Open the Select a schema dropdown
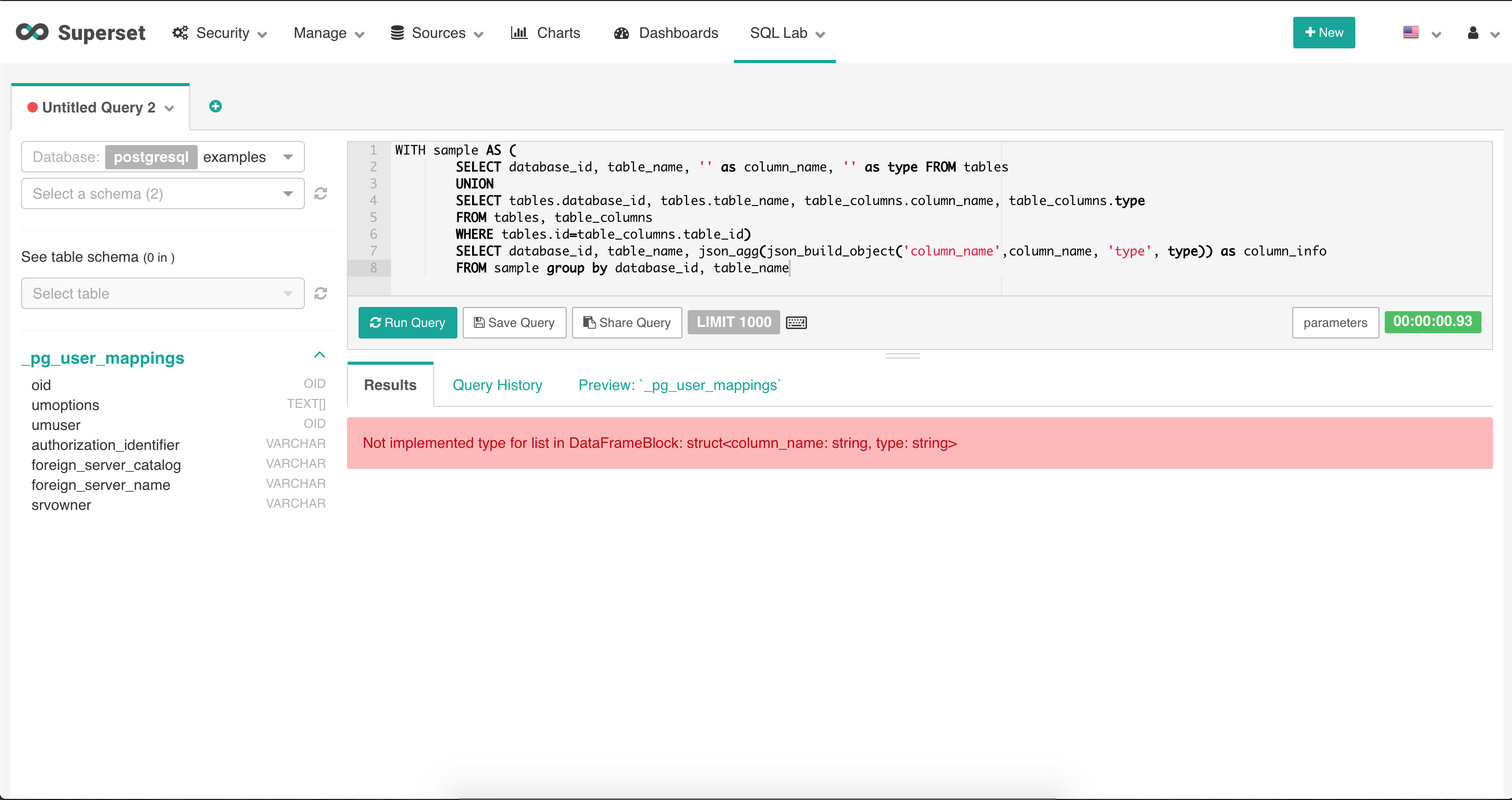1512x800 pixels. tap(162, 193)
